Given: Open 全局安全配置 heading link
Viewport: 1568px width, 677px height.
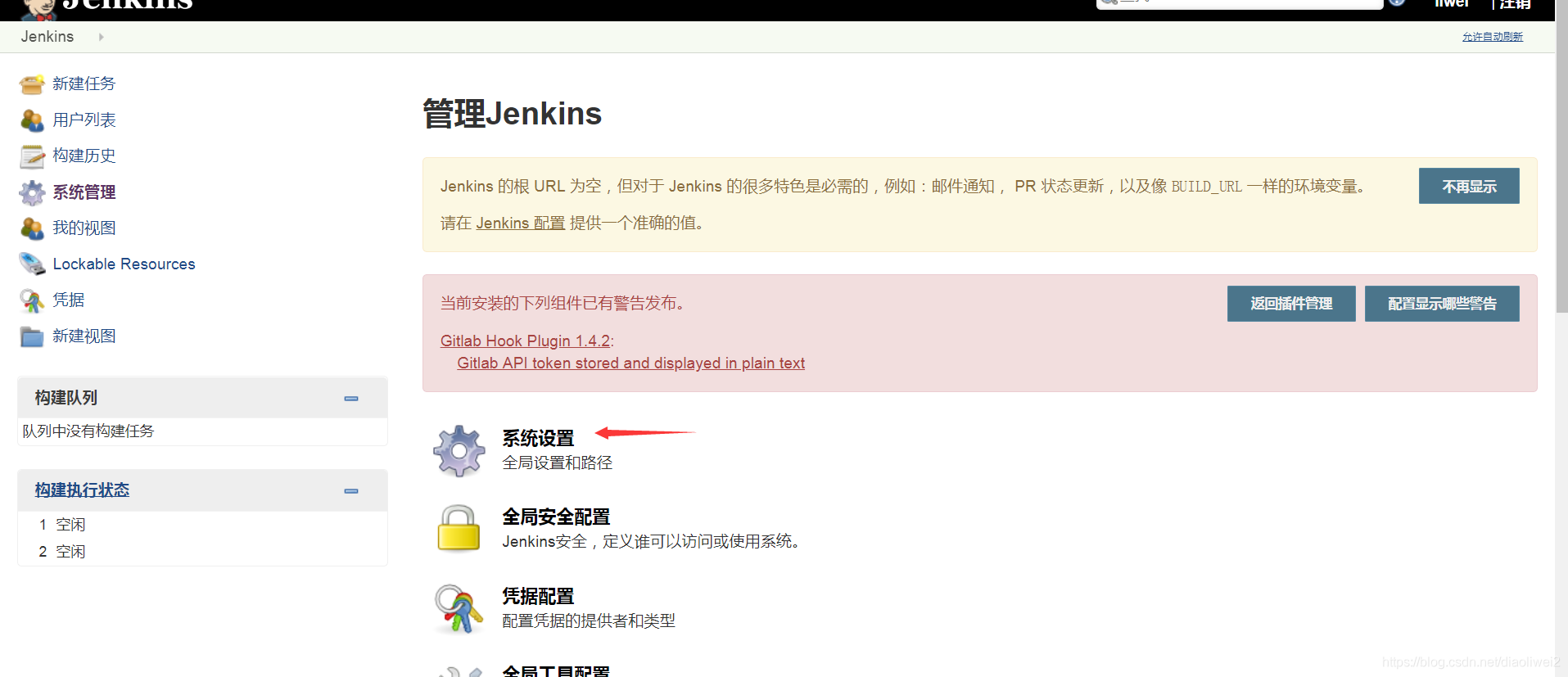Looking at the screenshot, I should click(556, 517).
